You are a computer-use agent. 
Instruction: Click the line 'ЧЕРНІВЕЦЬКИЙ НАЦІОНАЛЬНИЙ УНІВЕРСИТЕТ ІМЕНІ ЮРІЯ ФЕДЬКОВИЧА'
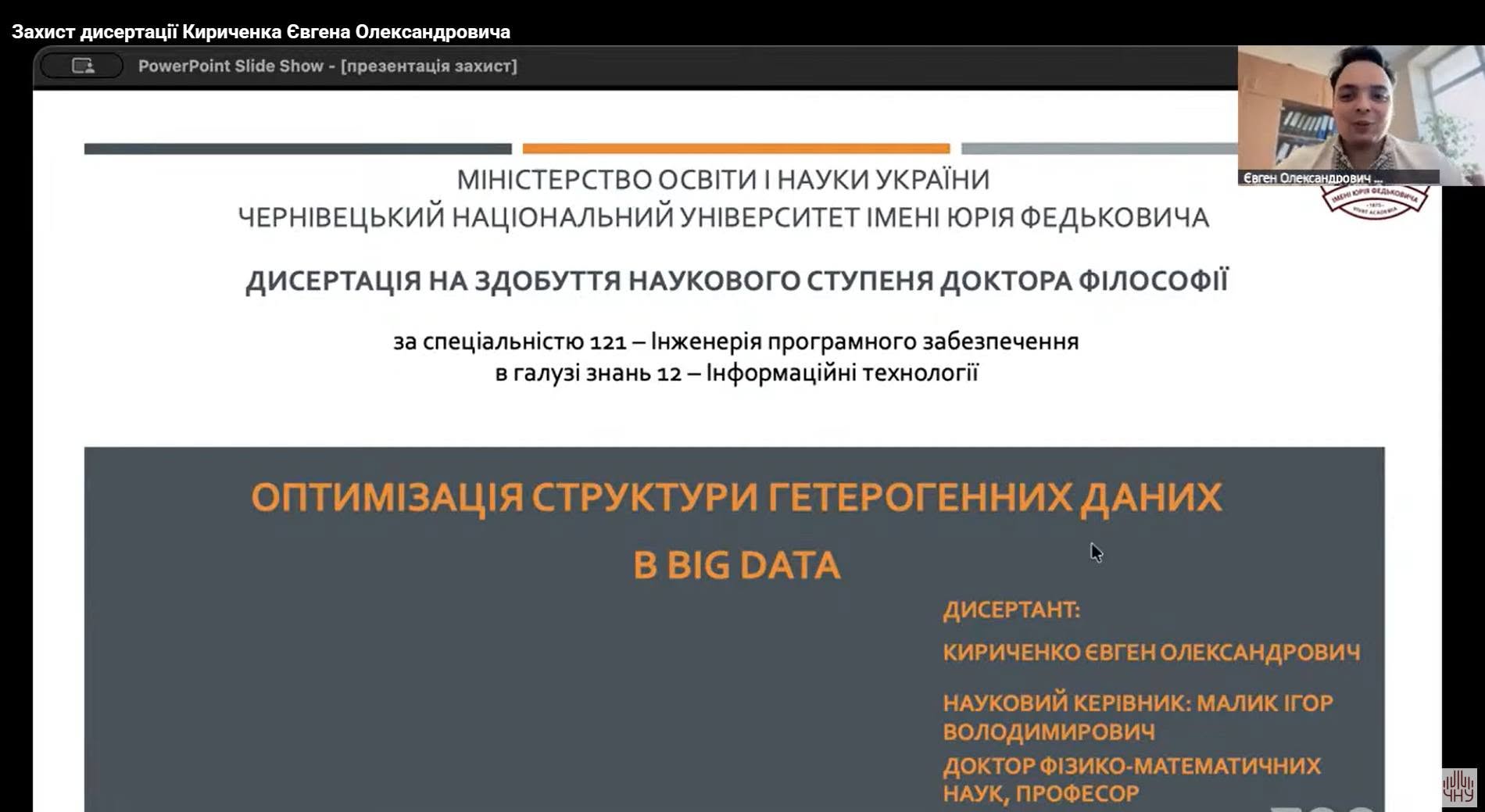coord(723,217)
